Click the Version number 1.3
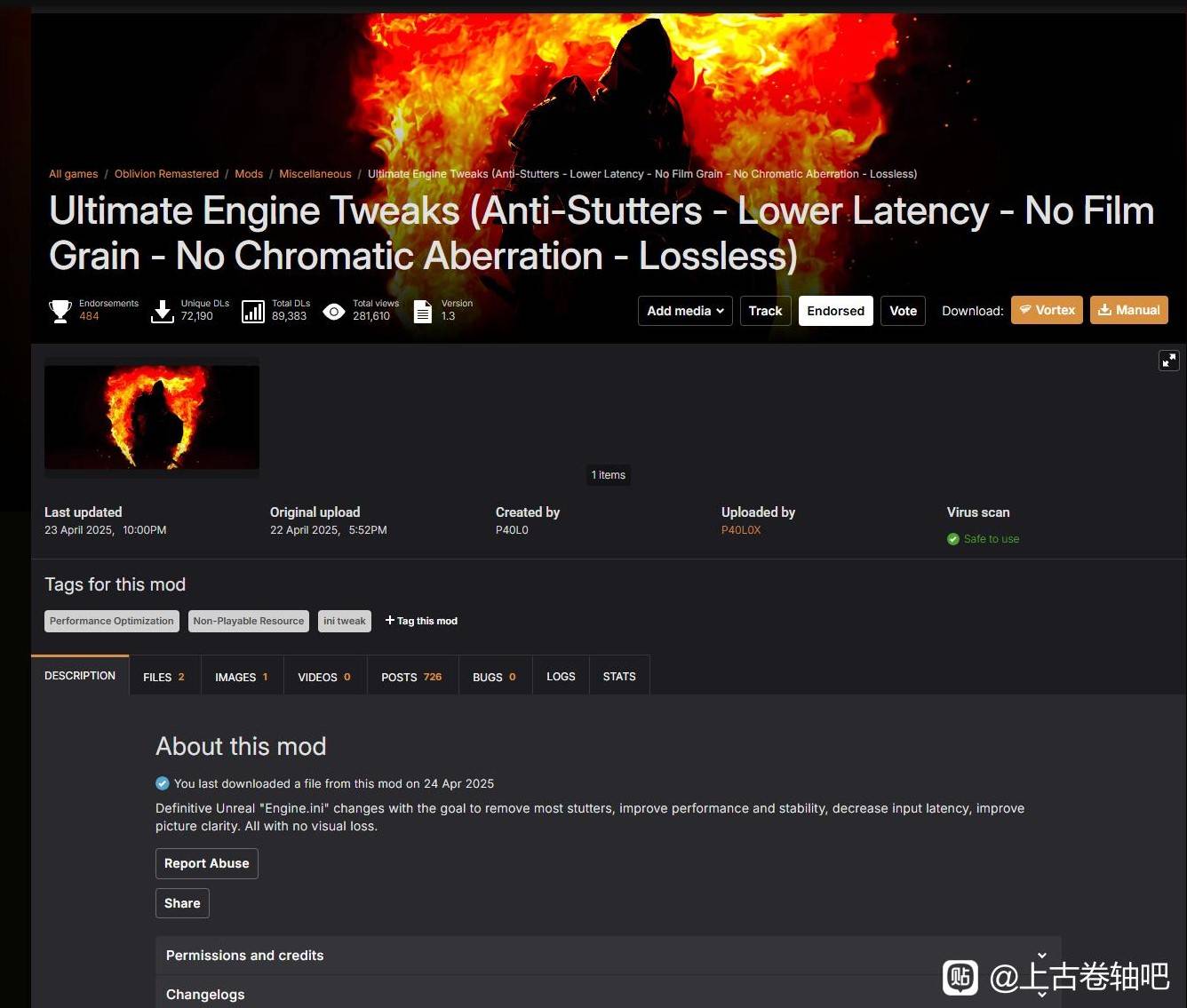This screenshot has height=1008, width=1187. click(x=448, y=316)
